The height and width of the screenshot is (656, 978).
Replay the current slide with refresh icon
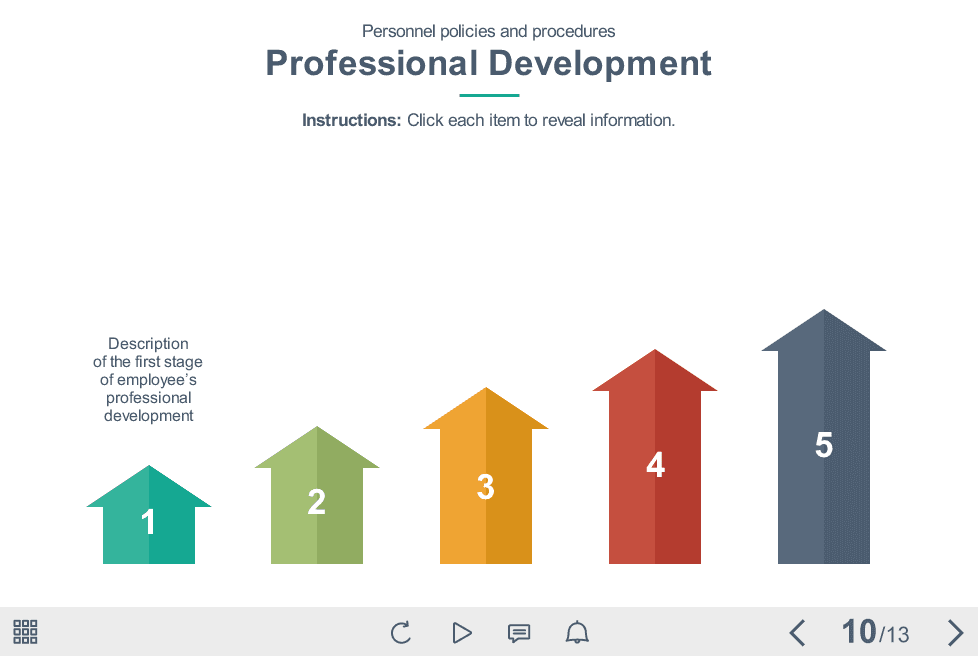(x=401, y=632)
